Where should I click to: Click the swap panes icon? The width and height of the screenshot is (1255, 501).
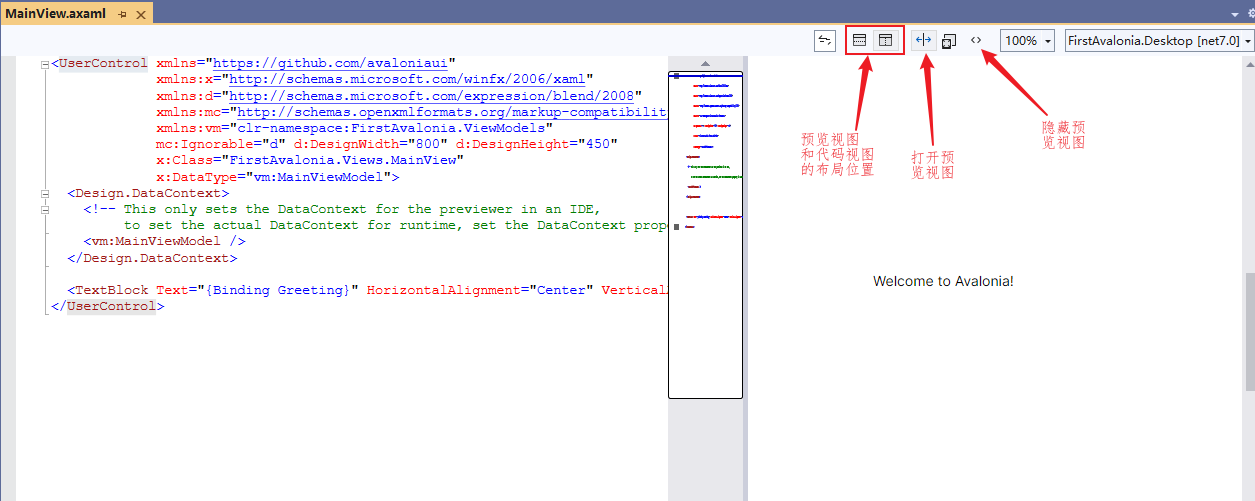825,41
